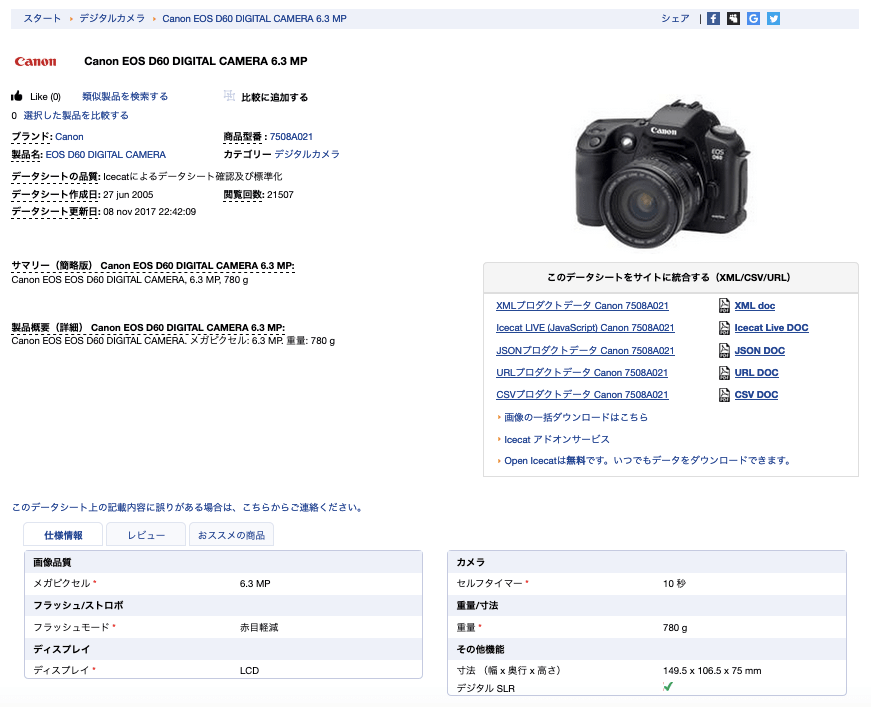Click the thumbs-up Like icon
This screenshot has height=707, width=871.
pyautogui.click(x=17, y=97)
